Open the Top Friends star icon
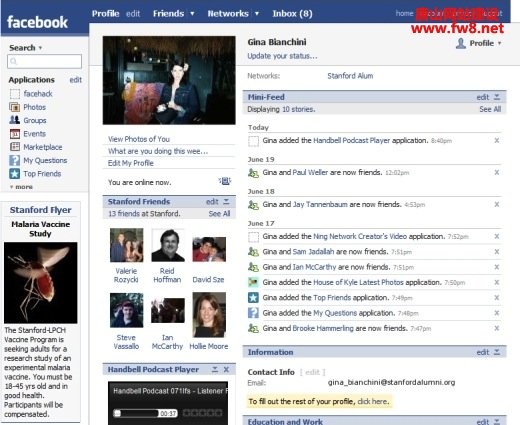 (15, 174)
